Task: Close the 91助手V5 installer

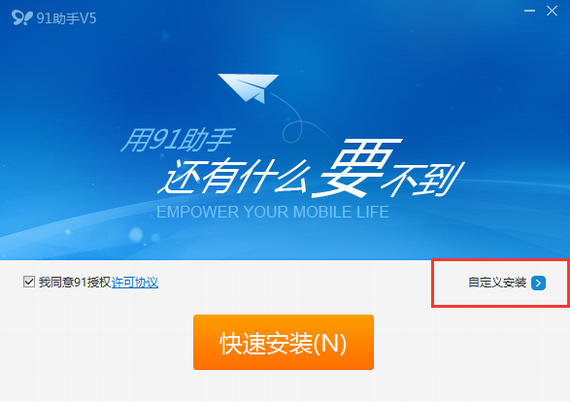Action: point(552,11)
